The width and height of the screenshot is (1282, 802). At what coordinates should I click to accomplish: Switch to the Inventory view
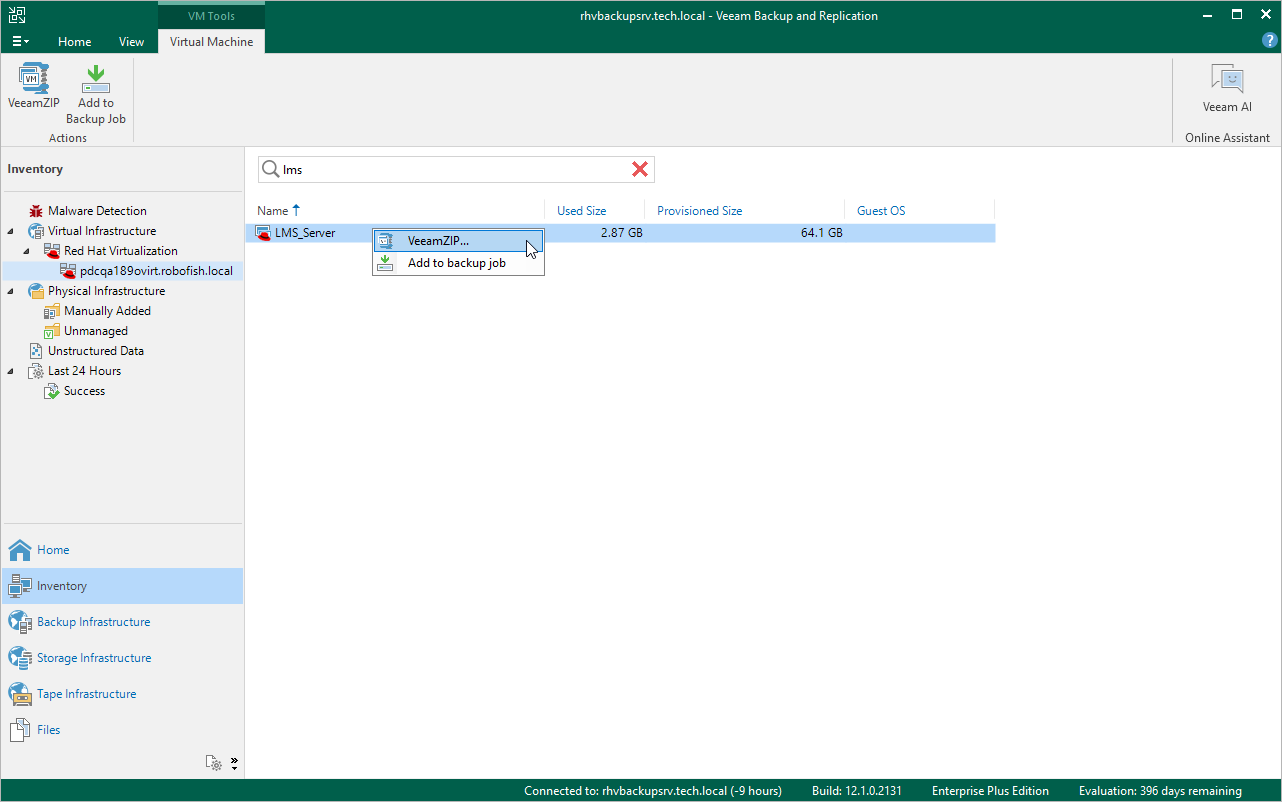[122, 586]
